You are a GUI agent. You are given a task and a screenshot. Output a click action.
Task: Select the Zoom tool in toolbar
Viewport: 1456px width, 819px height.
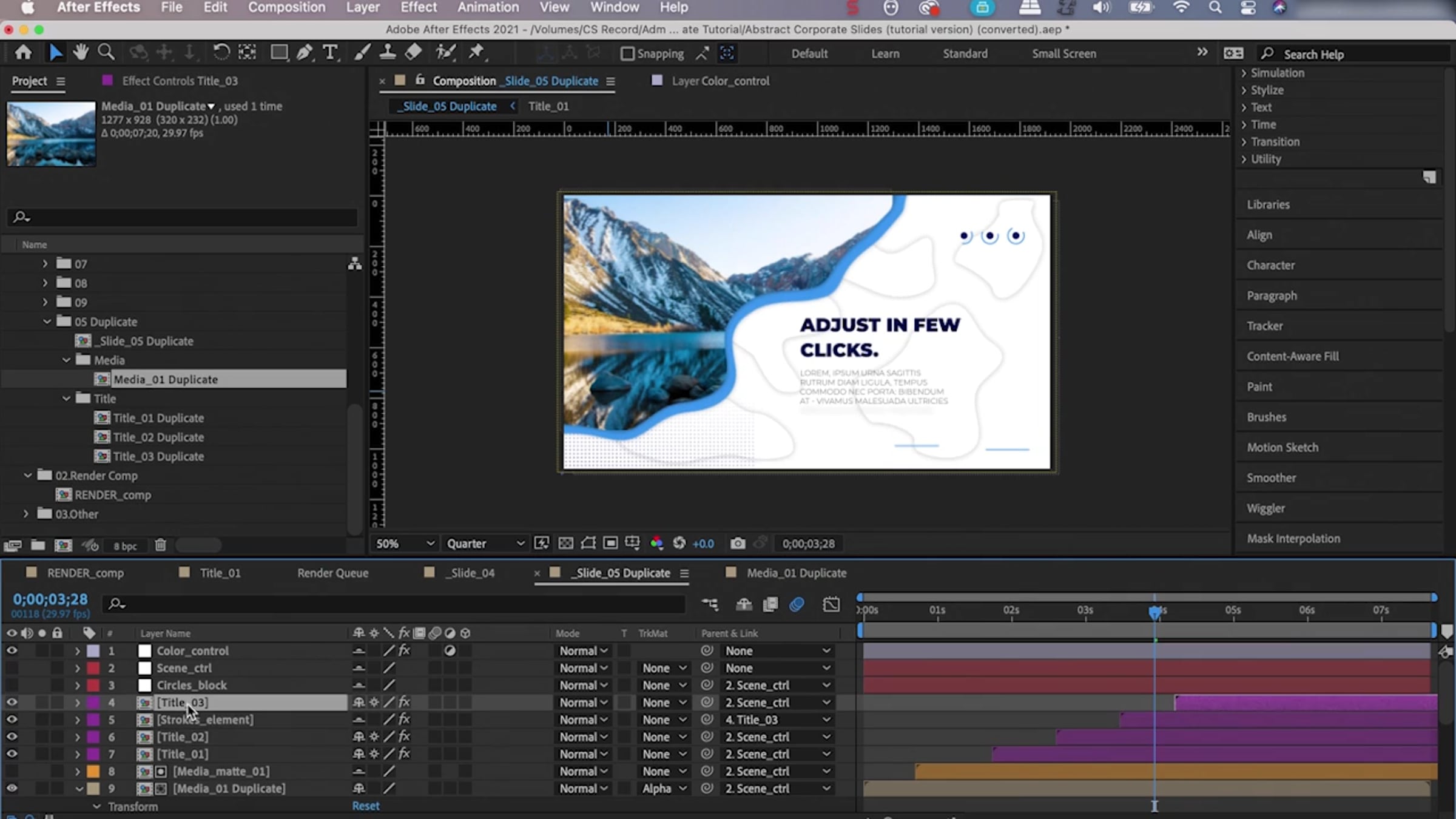[106, 53]
